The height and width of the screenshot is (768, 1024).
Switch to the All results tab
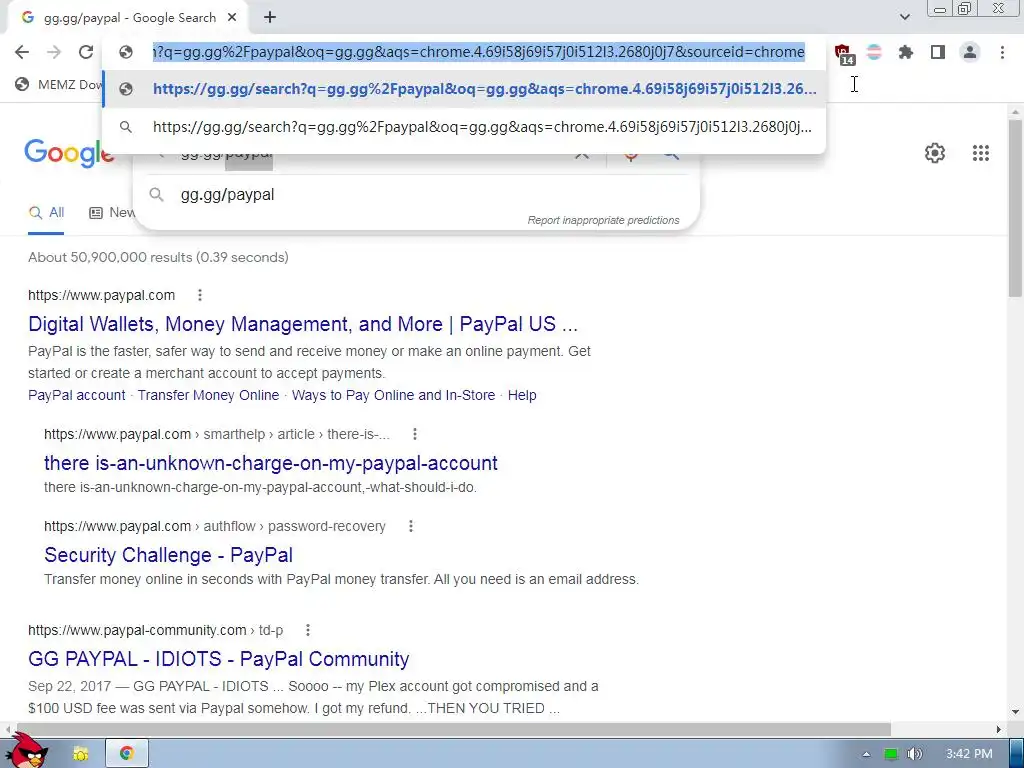[x=46, y=213]
